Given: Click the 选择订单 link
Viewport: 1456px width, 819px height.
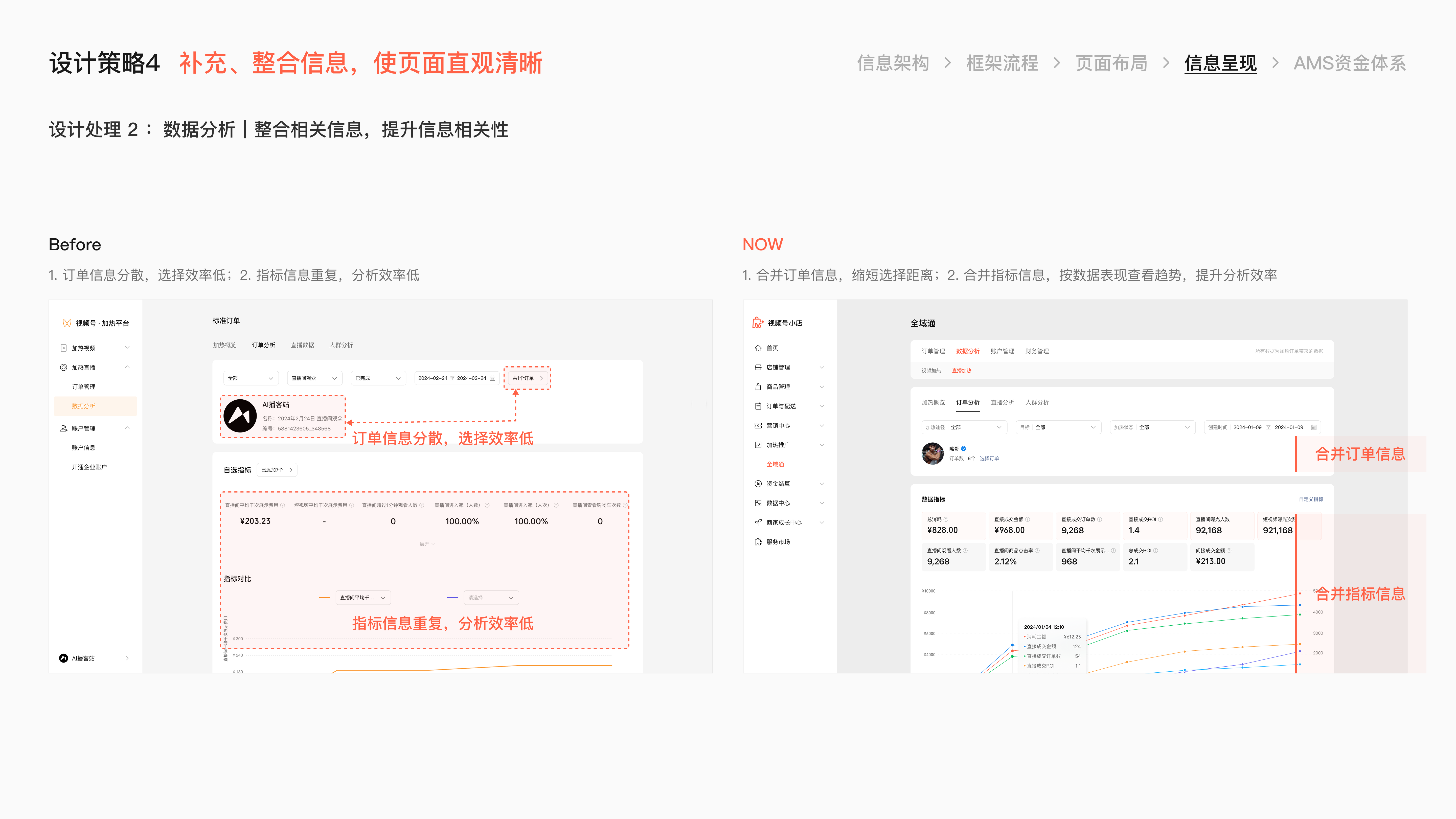Looking at the screenshot, I should pyautogui.click(x=989, y=458).
